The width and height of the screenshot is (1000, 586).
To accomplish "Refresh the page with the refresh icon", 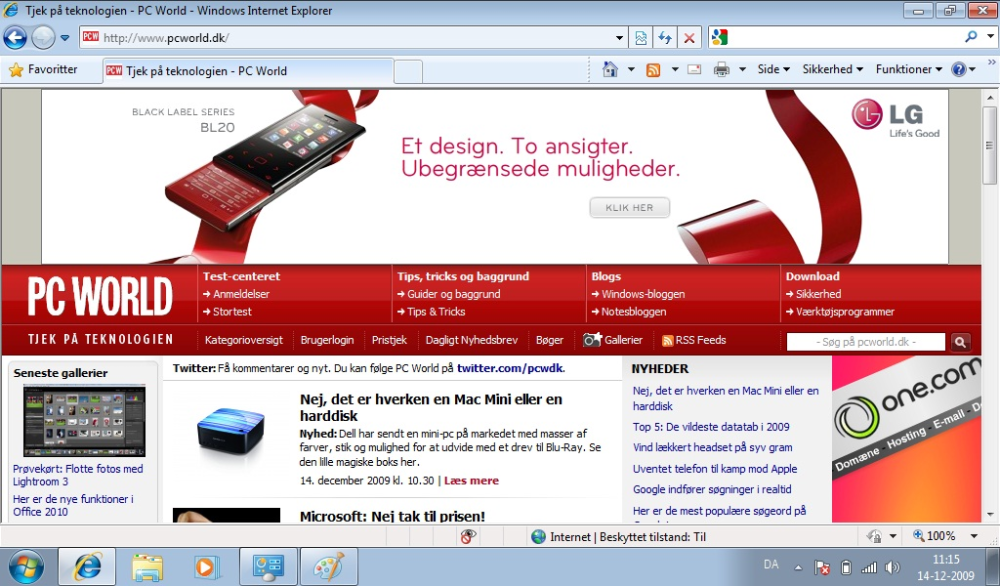I will click(665, 38).
